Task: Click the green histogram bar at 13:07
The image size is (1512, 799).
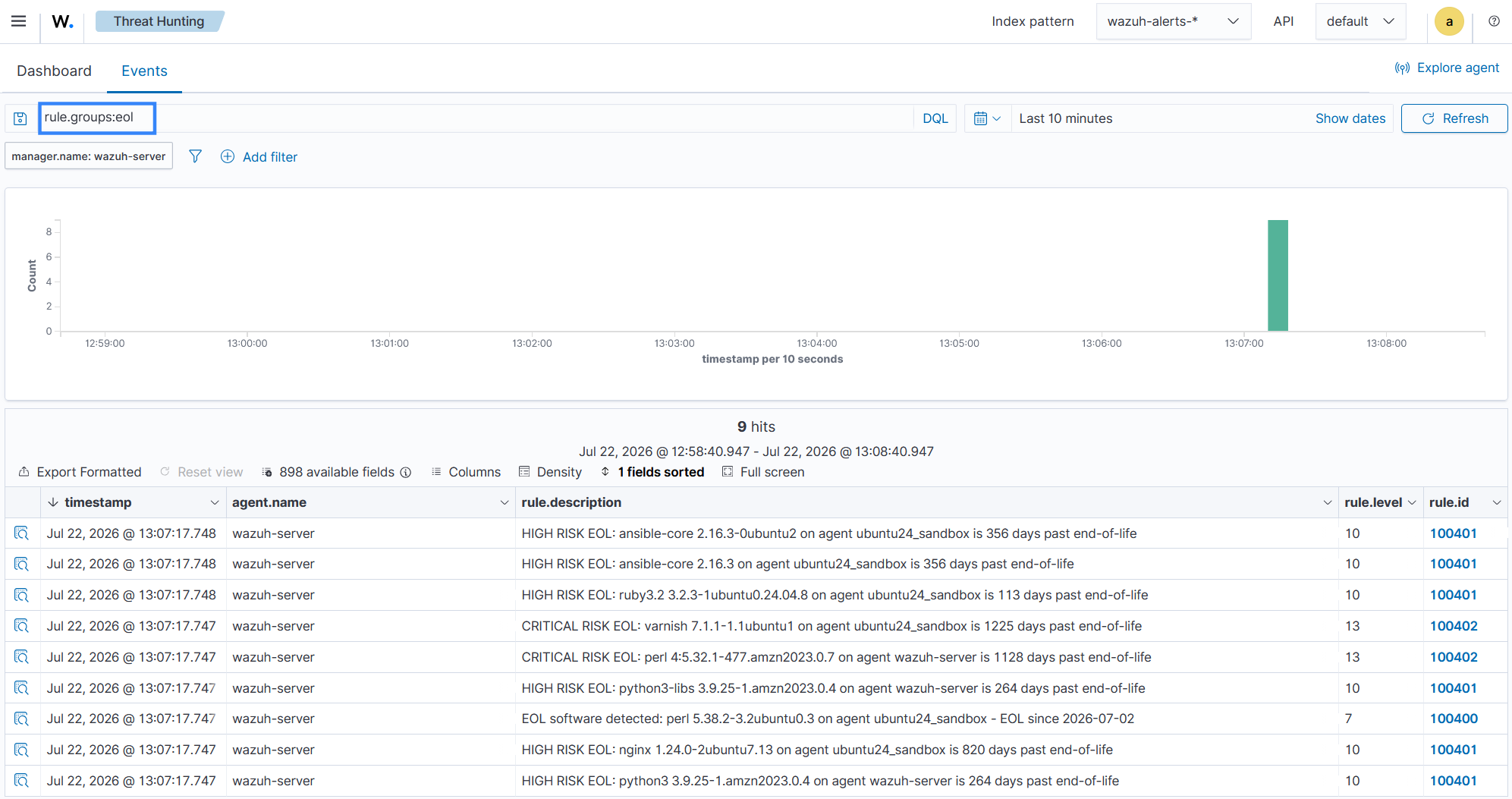Action: point(1278,275)
